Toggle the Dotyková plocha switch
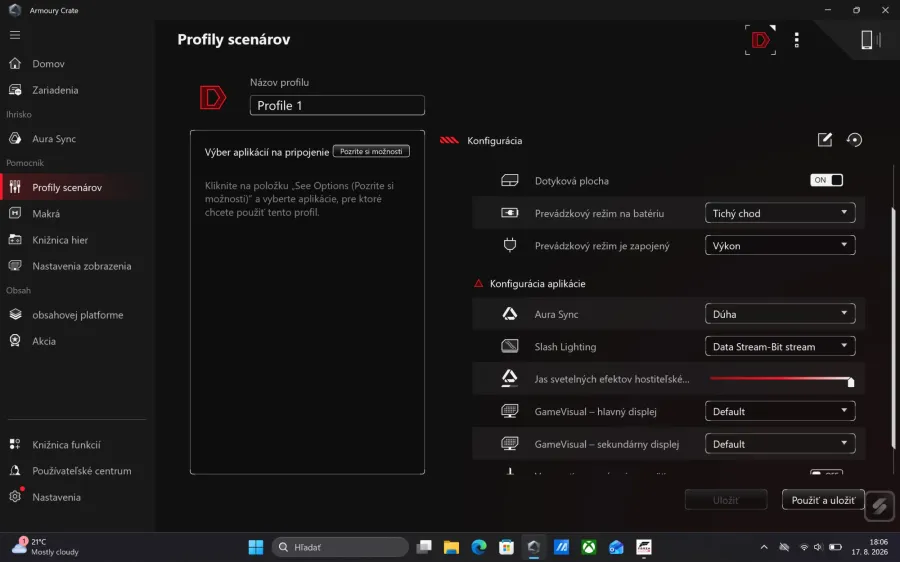Image resolution: width=900 pixels, height=562 pixels. pos(827,180)
